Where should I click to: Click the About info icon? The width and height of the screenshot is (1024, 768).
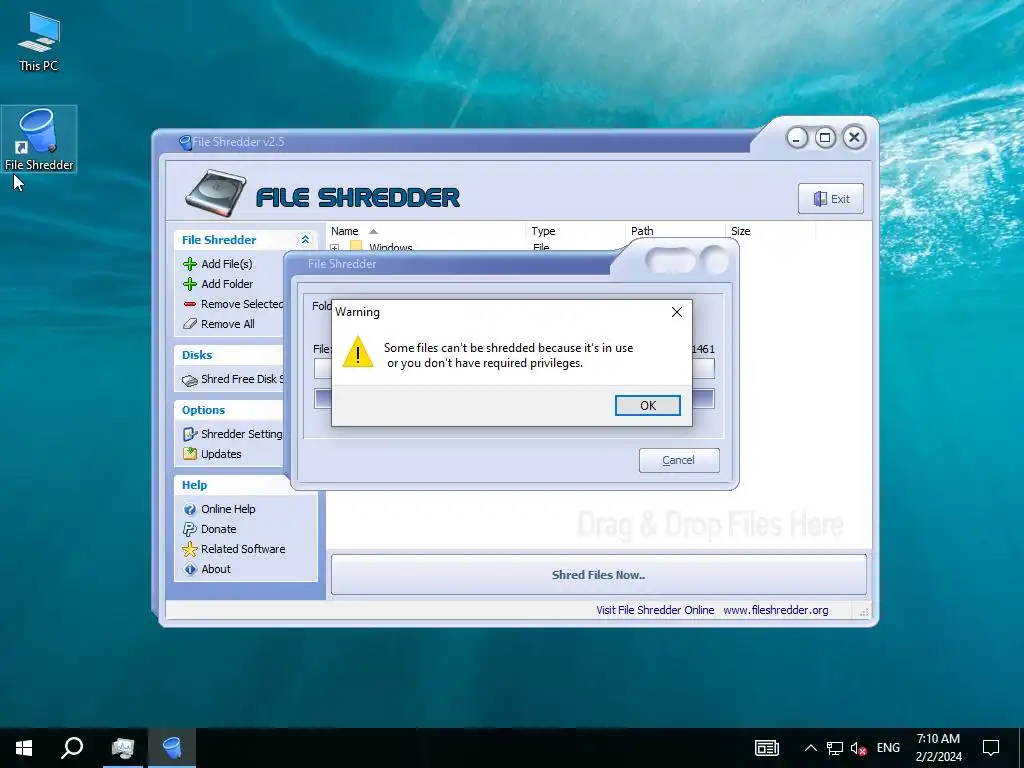[190, 569]
